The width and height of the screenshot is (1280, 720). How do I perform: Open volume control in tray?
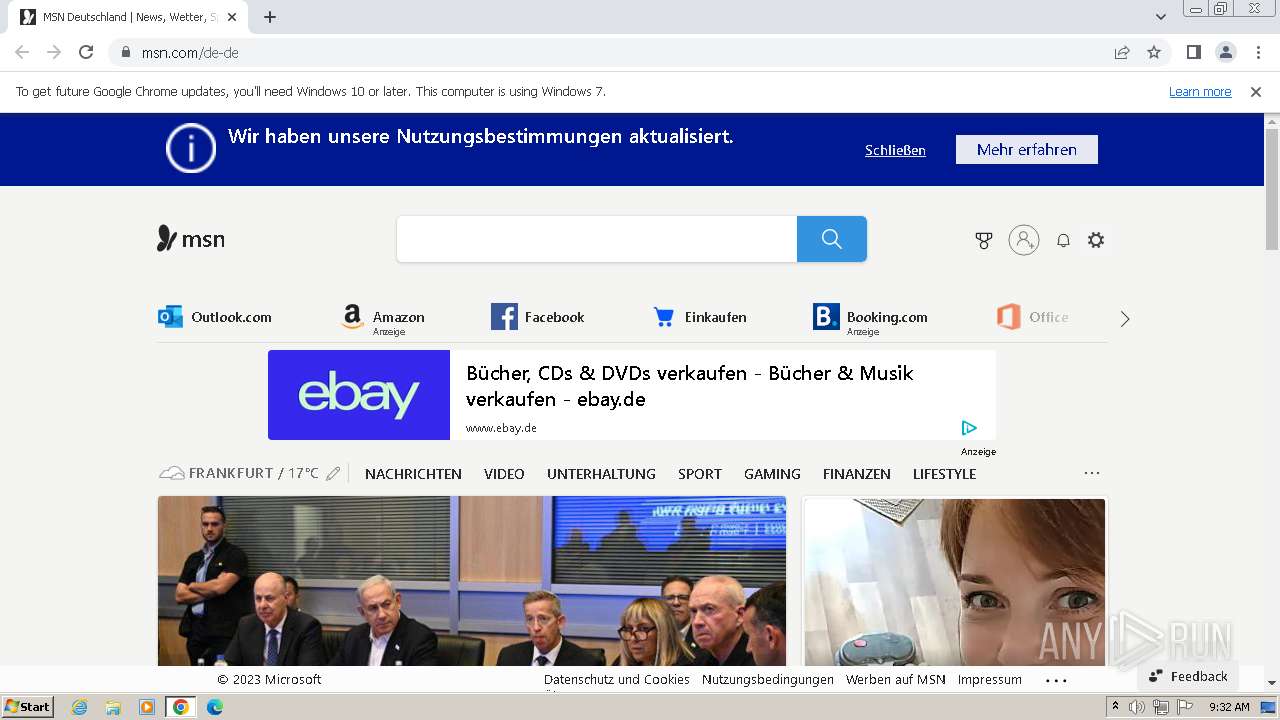[x=1137, y=707]
